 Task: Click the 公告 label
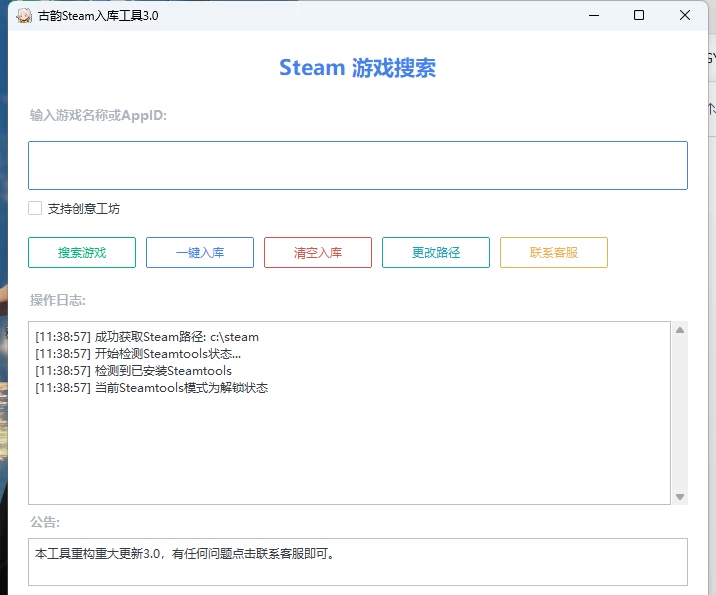point(45,521)
